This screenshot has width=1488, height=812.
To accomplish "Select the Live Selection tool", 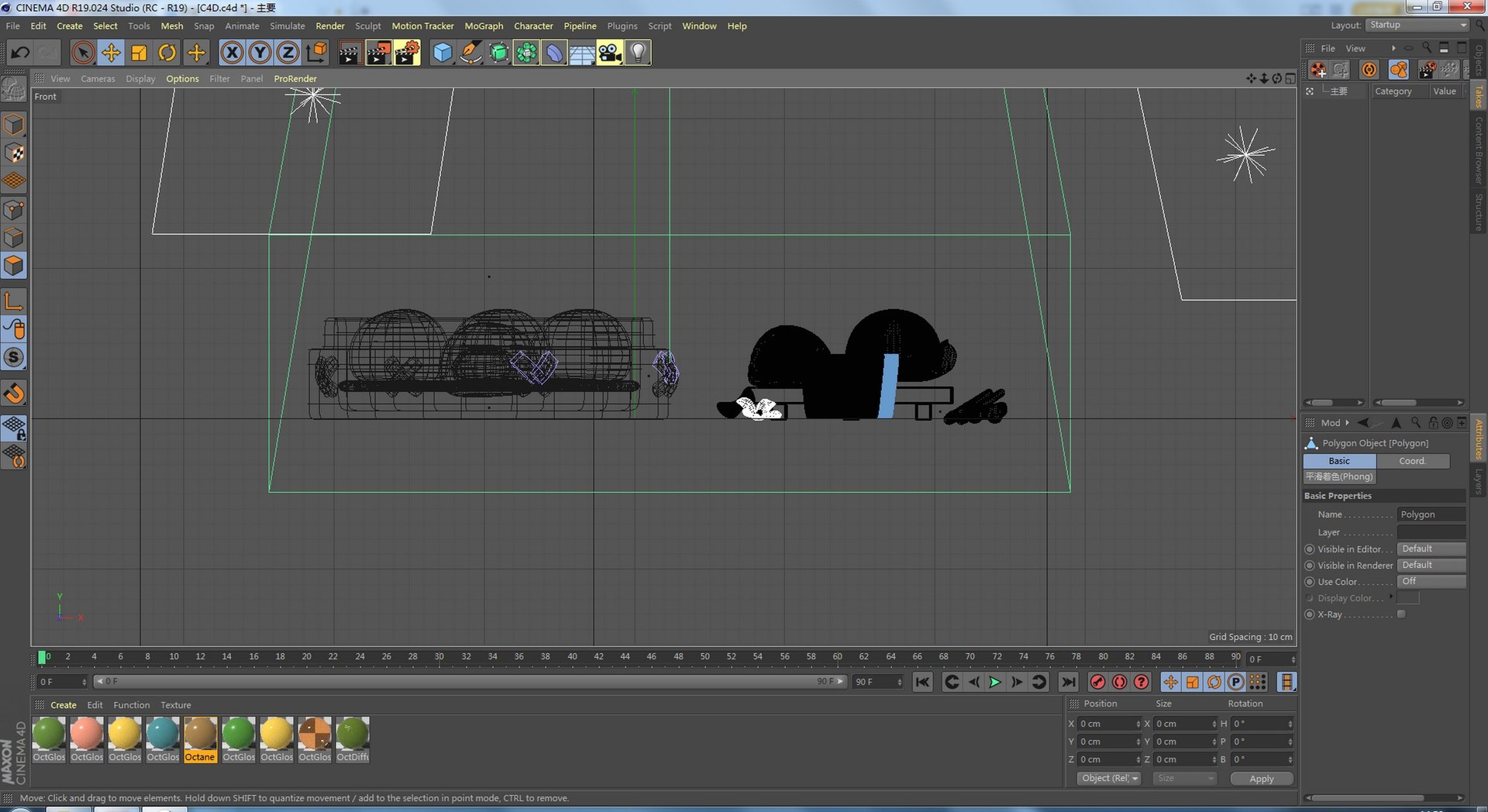I will click(x=82, y=53).
